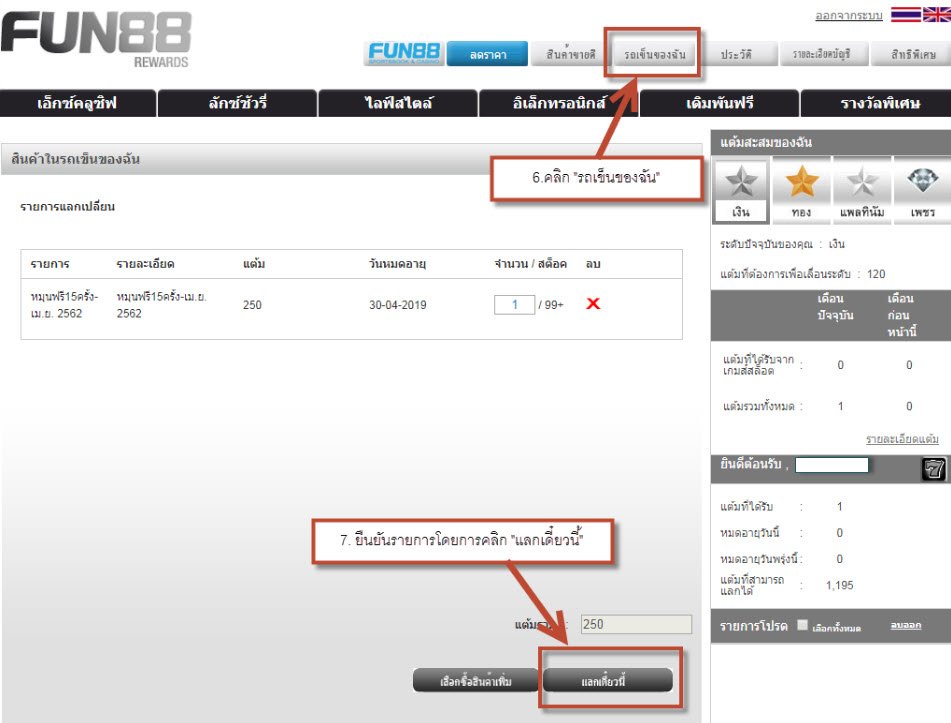Select the ไลฟ์สไตล์ category menu
The image size is (951, 723).
398,104
